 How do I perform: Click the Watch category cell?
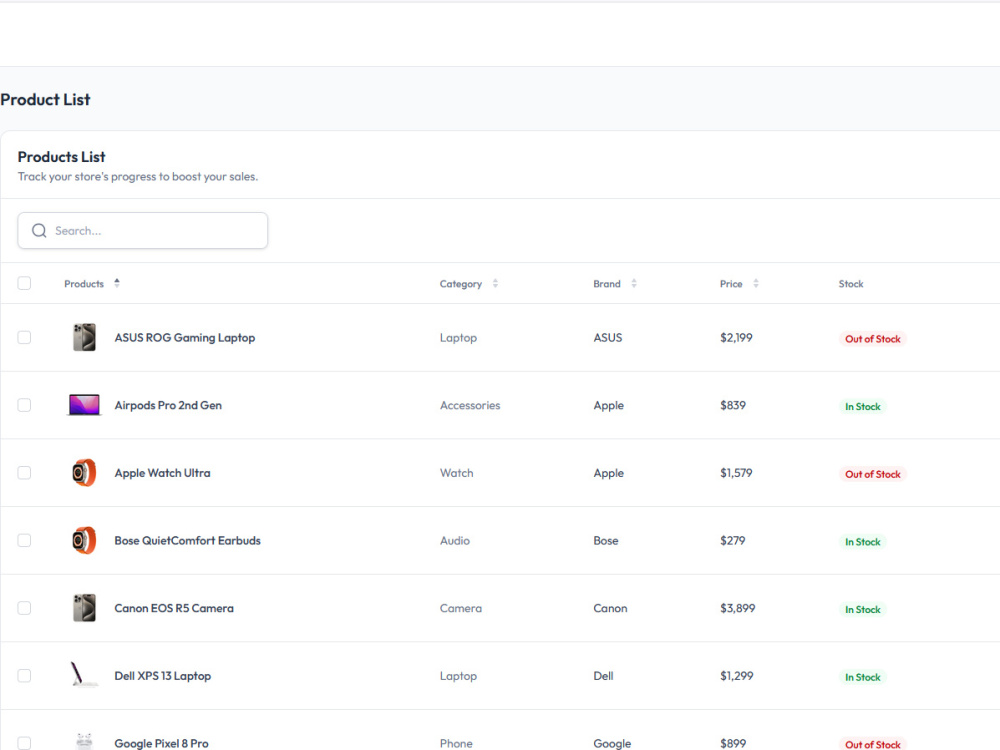[x=457, y=473]
